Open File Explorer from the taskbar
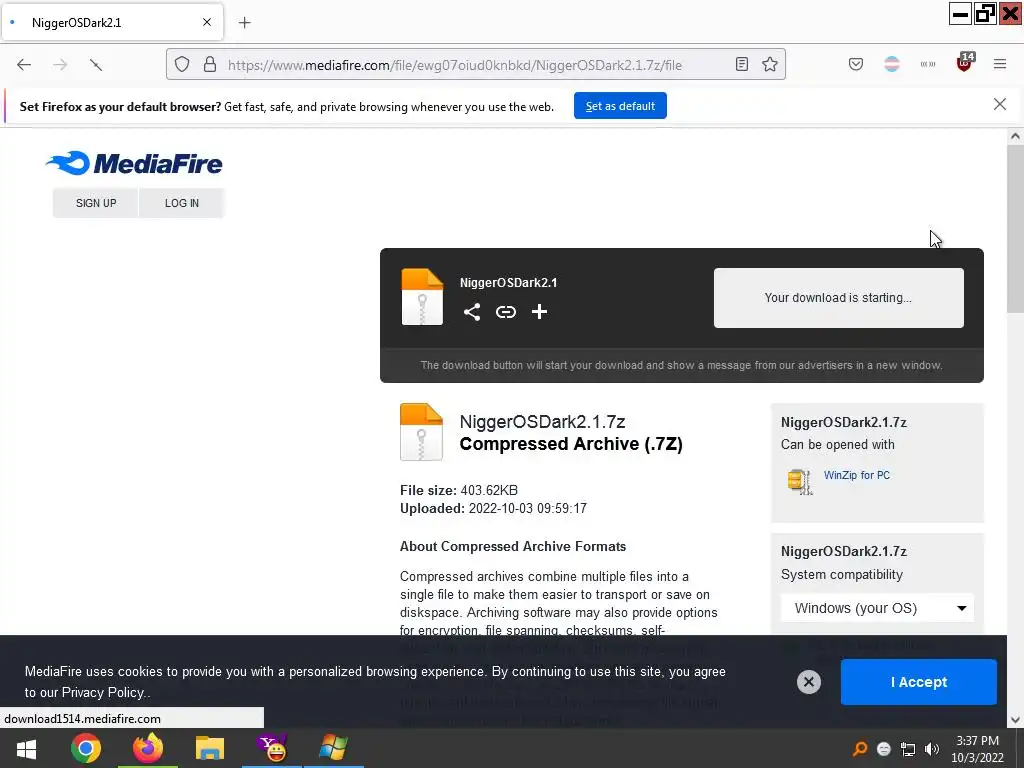This screenshot has height=768, width=1024. tap(210, 748)
